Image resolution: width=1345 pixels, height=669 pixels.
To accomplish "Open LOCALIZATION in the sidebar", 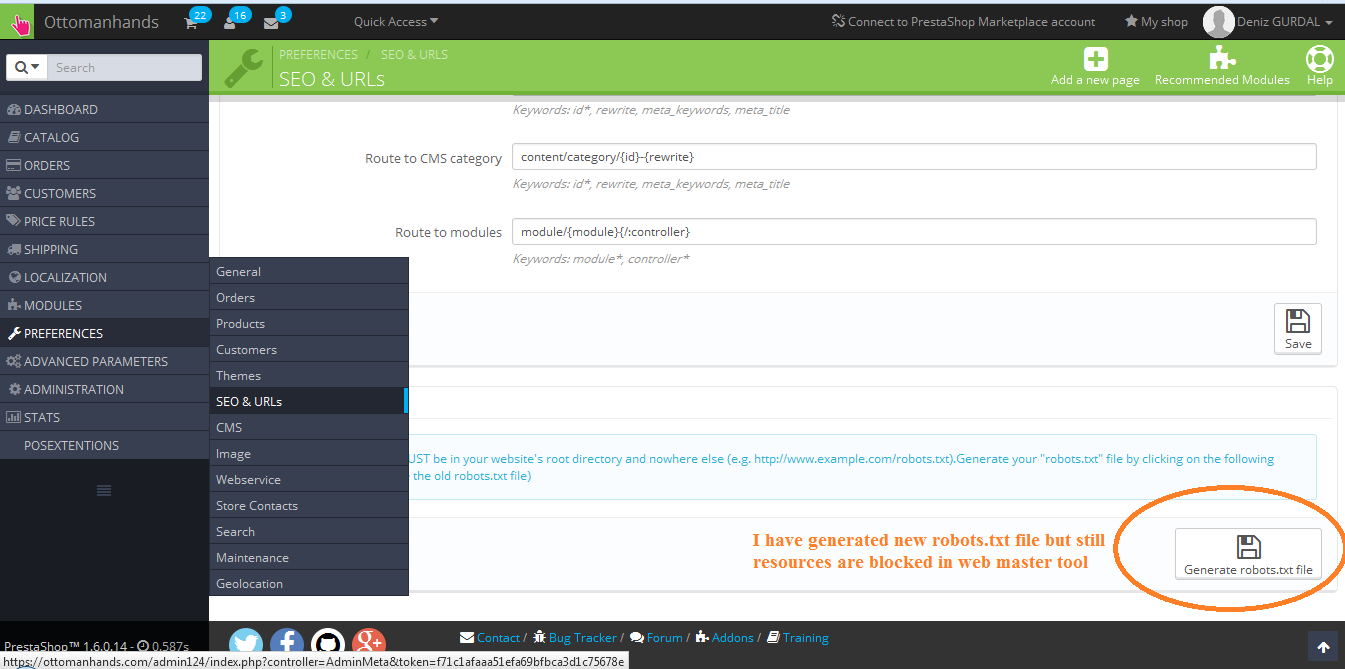I will 104,277.
